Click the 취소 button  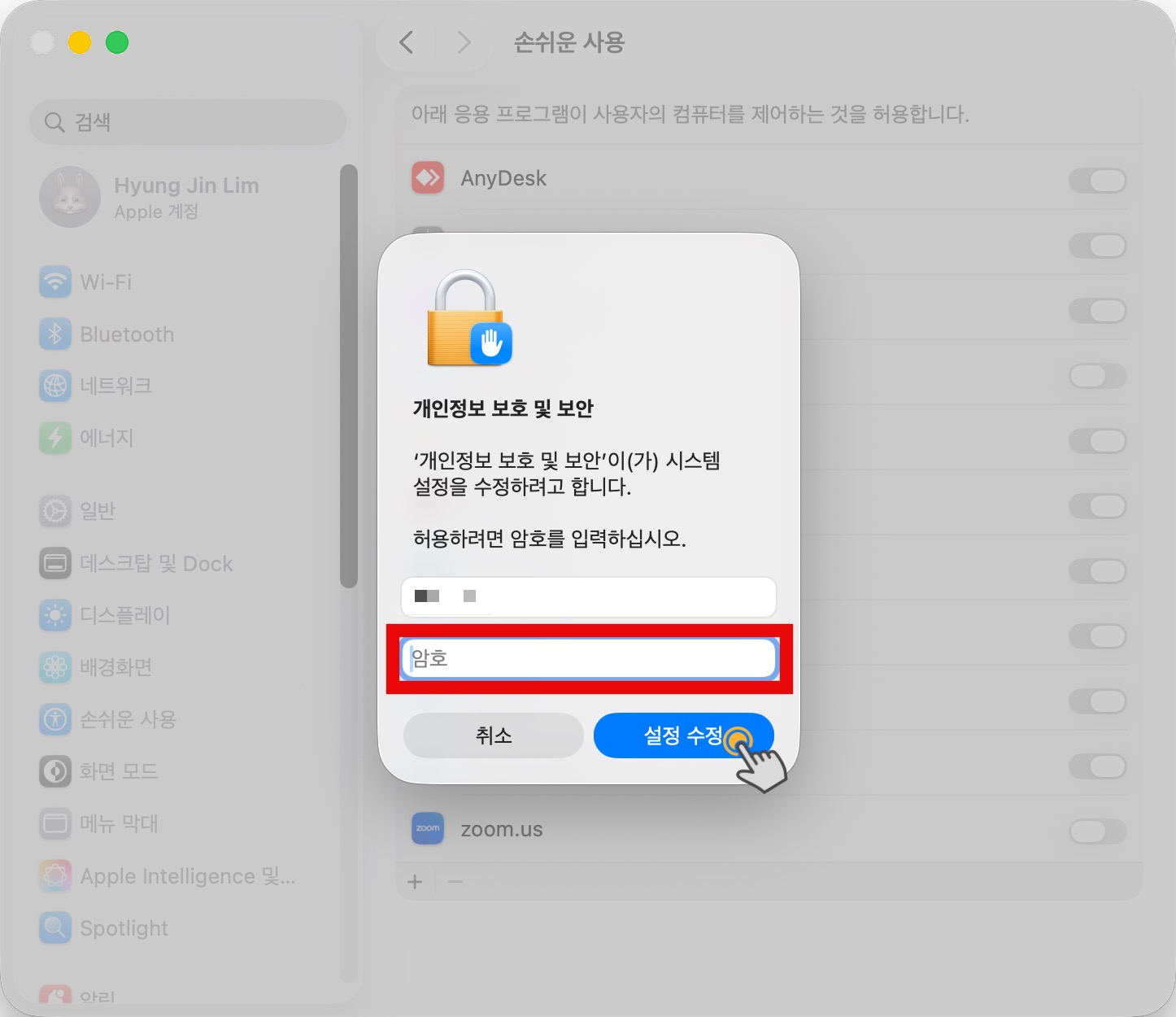pyautogui.click(x=493, y=735)
